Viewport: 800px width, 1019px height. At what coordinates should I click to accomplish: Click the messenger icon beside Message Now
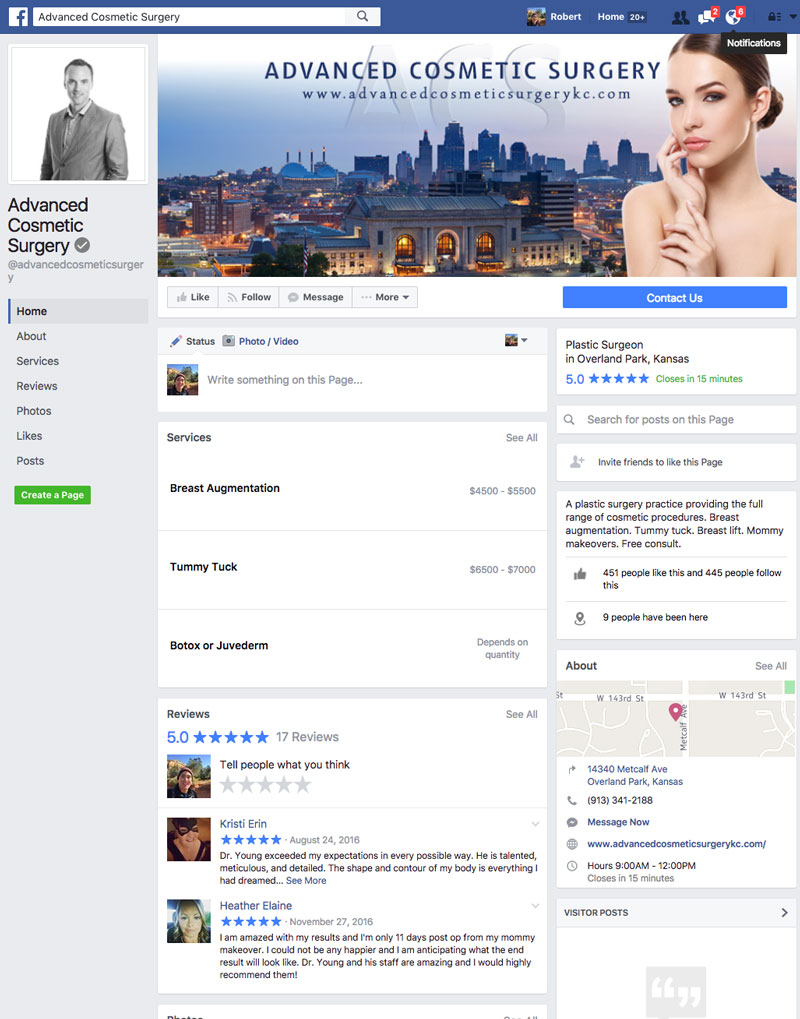[572, 822]
